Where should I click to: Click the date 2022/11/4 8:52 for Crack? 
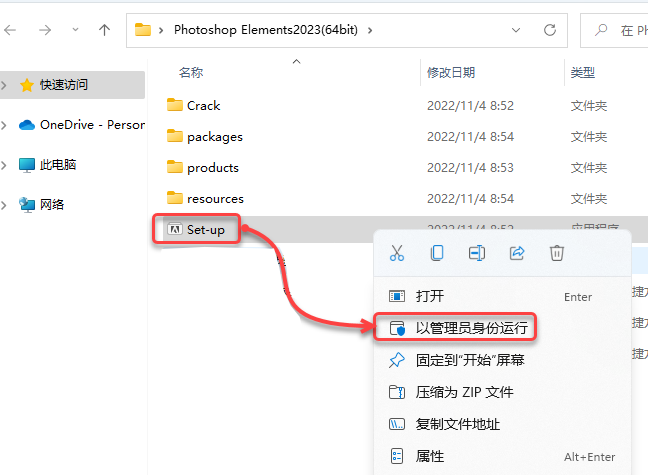pyautogui.click(x=470, y=106)
